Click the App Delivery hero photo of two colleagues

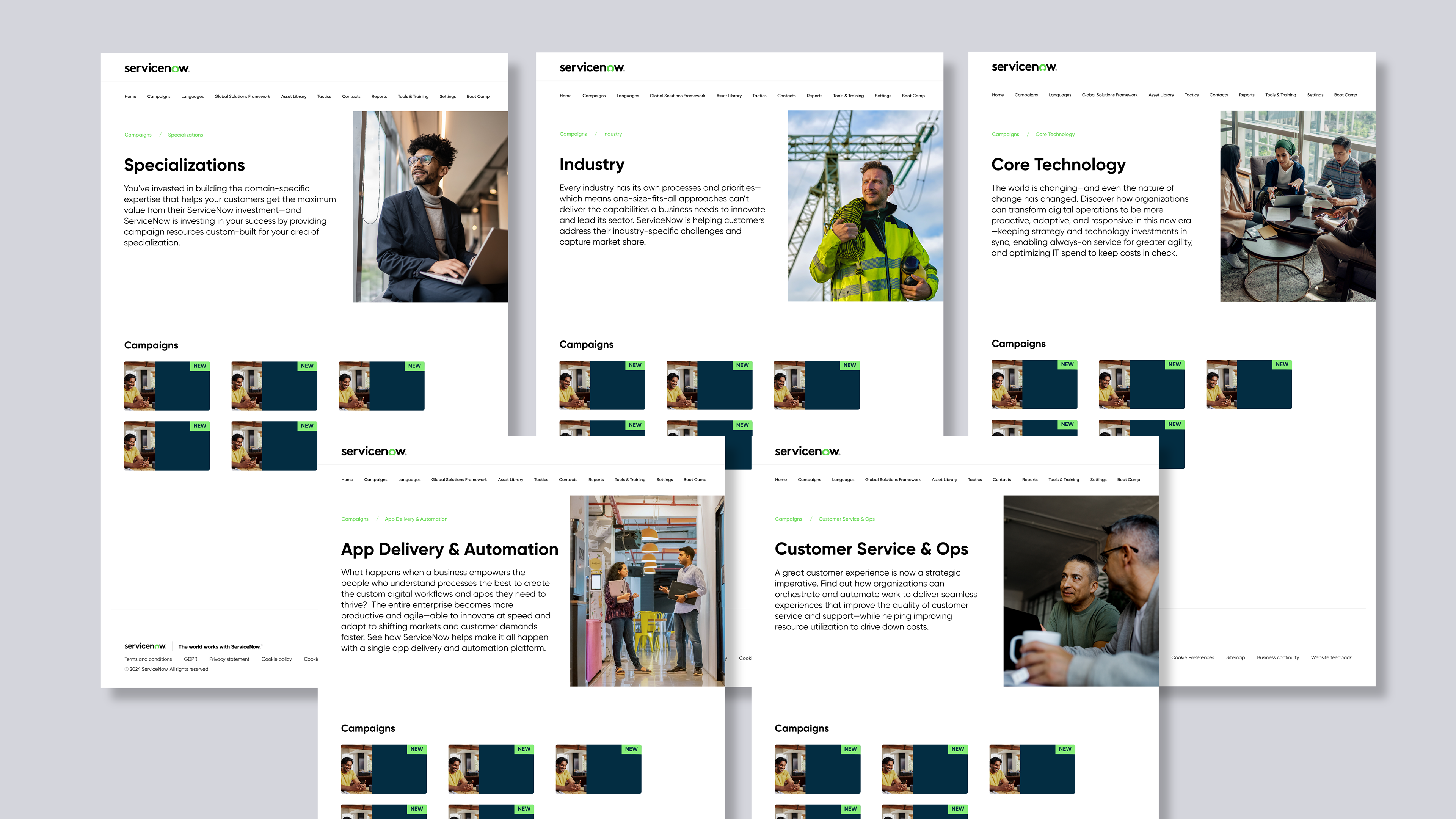coord(647,591)
